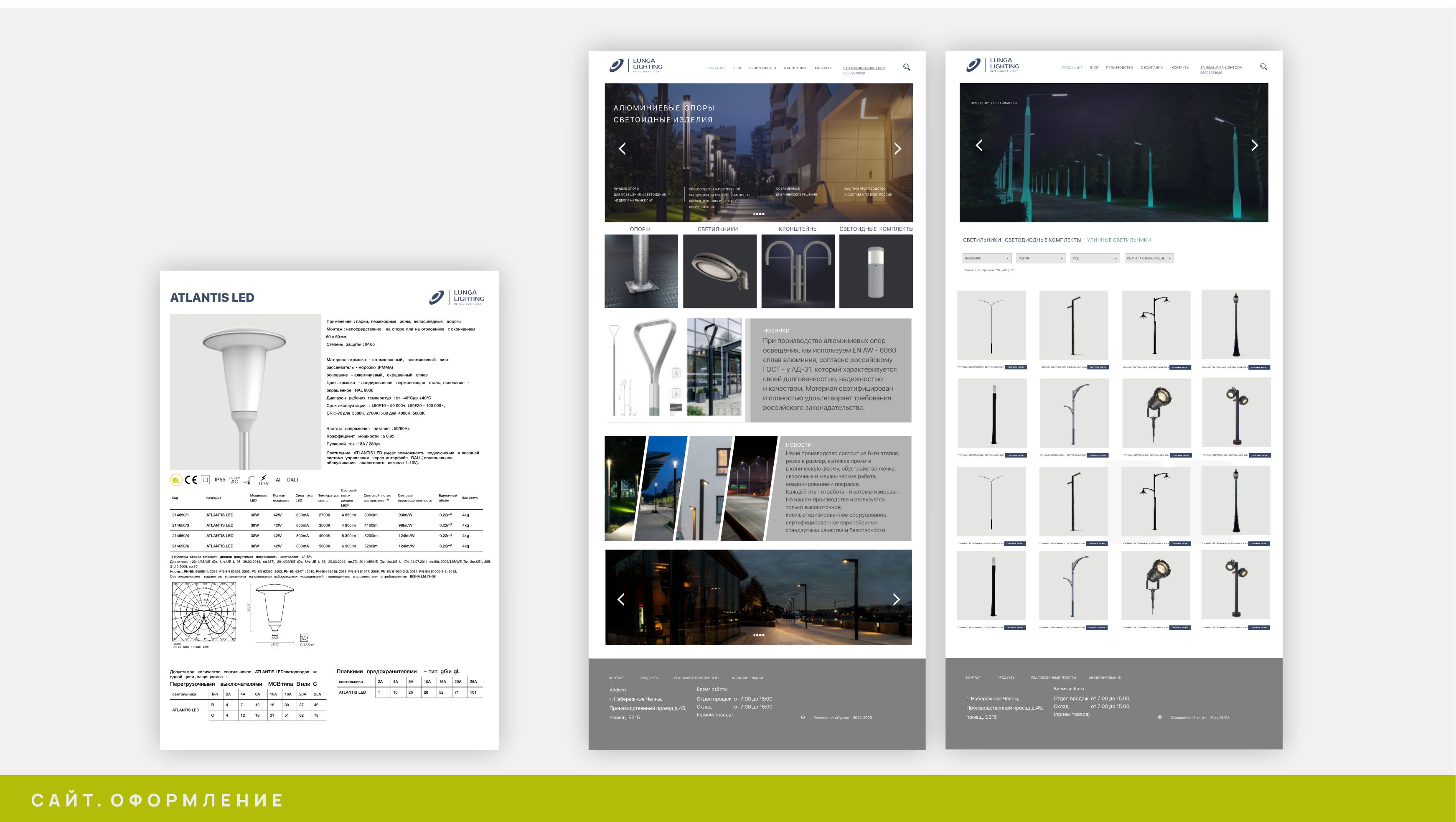Go to previous slide in home page hero banner

coord(623,149)
